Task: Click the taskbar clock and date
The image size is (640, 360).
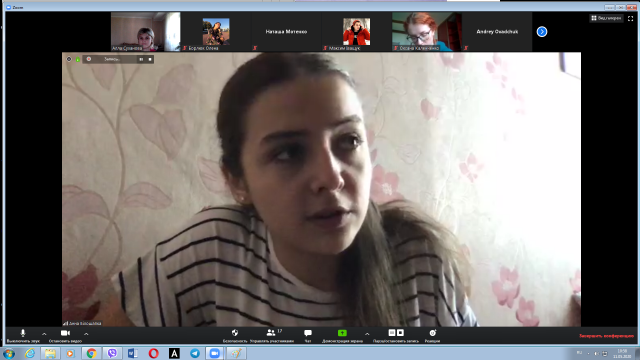Action: click(x=622, y=353)
